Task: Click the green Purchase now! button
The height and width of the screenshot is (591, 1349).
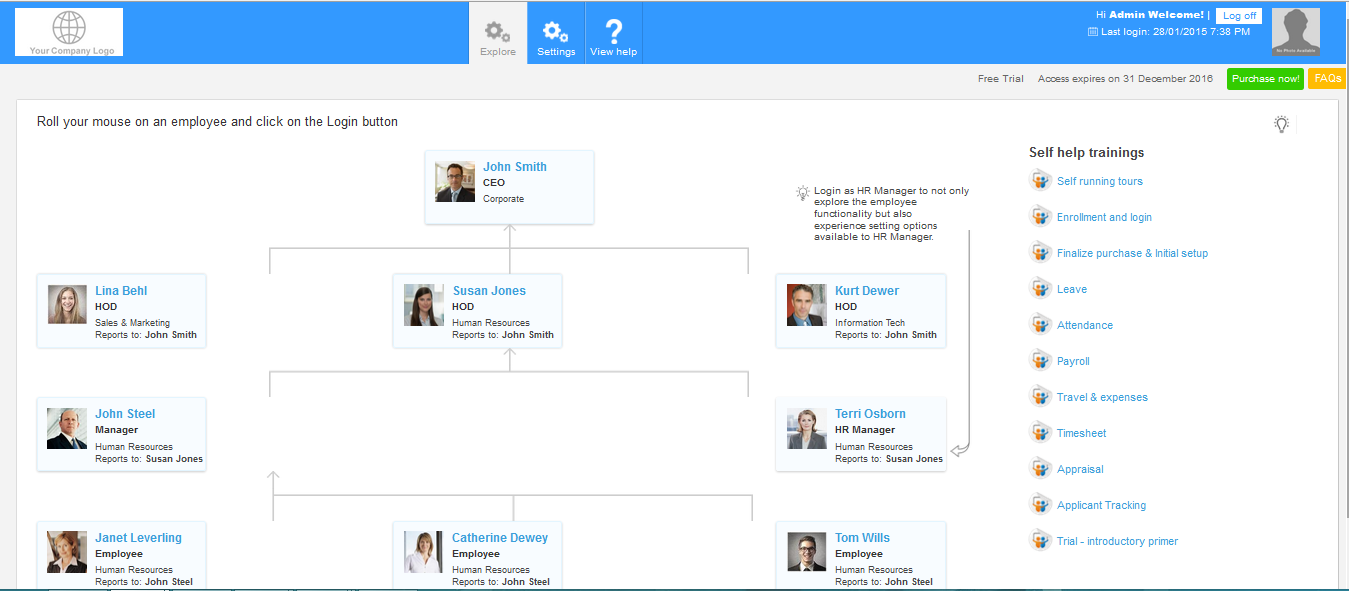Action: (1265, 79)
